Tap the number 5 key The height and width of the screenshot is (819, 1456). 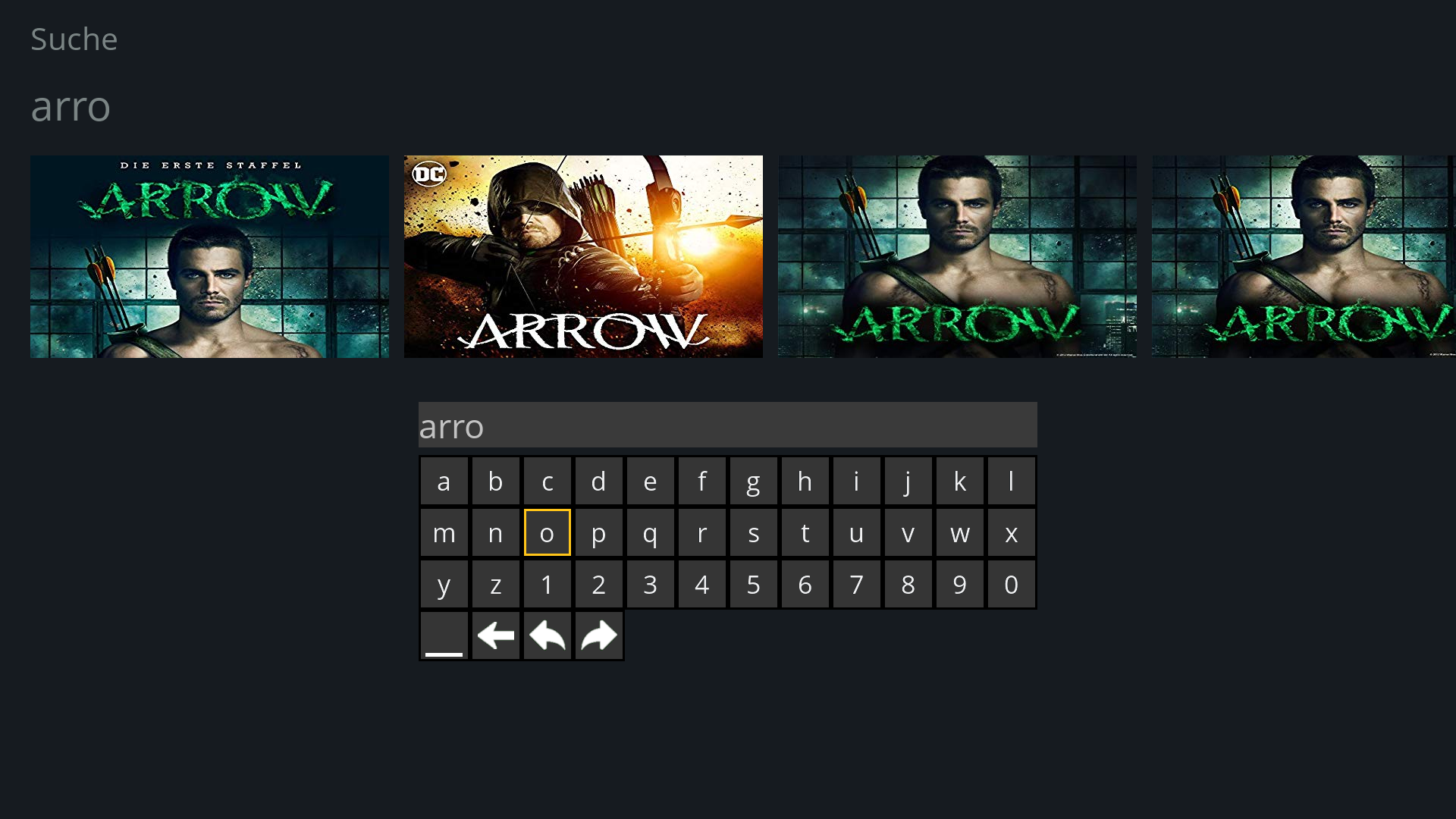point(754,584)
